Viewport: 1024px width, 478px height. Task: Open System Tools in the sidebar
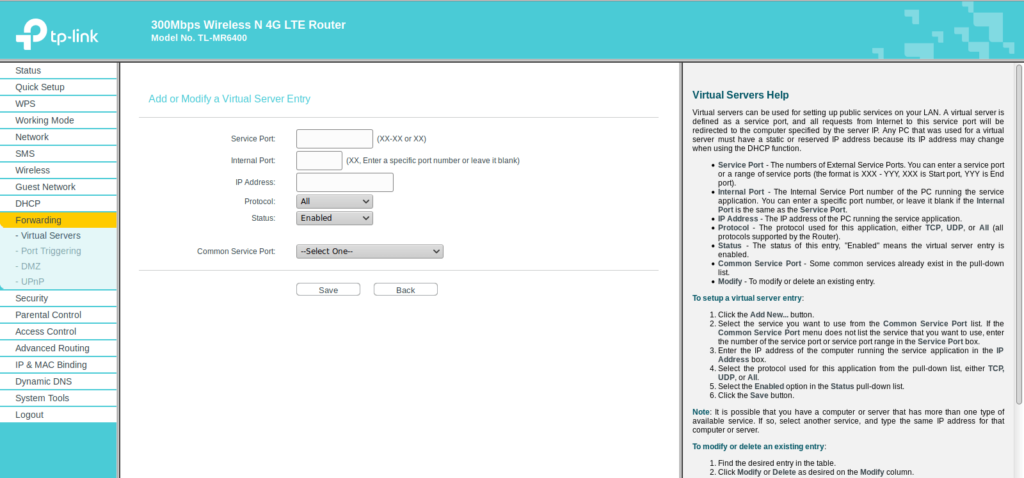pyautogui.click(x=42, y=398)
